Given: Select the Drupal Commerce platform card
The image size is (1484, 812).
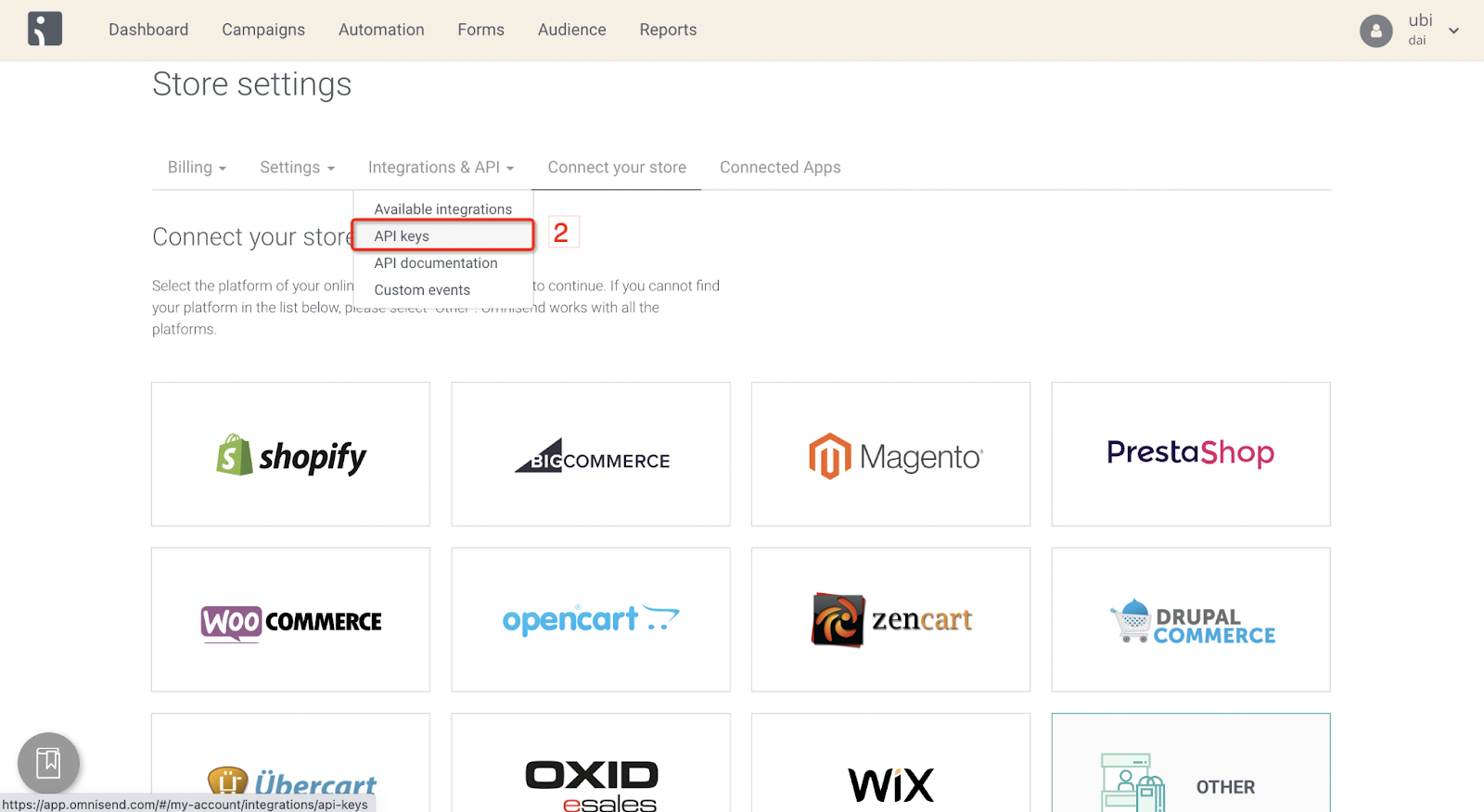Looking at the screenshot, I should click(1191, 619).
